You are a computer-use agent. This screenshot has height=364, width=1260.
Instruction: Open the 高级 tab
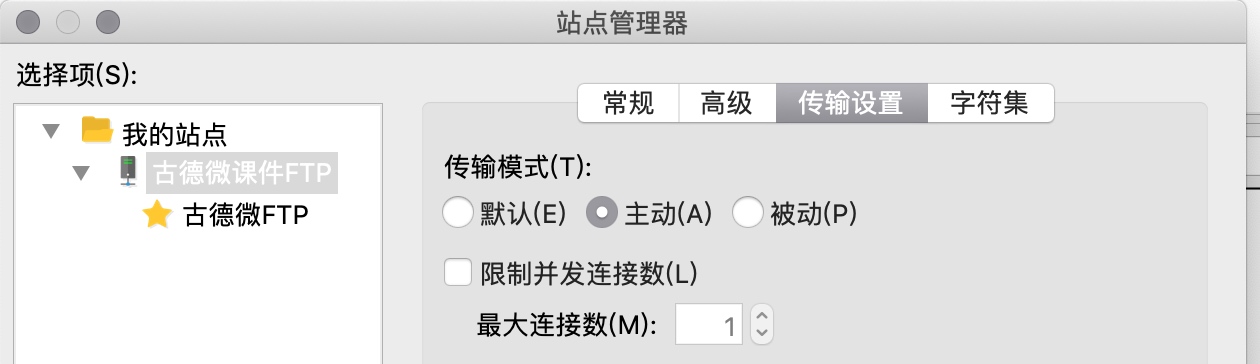pos(727,103)
